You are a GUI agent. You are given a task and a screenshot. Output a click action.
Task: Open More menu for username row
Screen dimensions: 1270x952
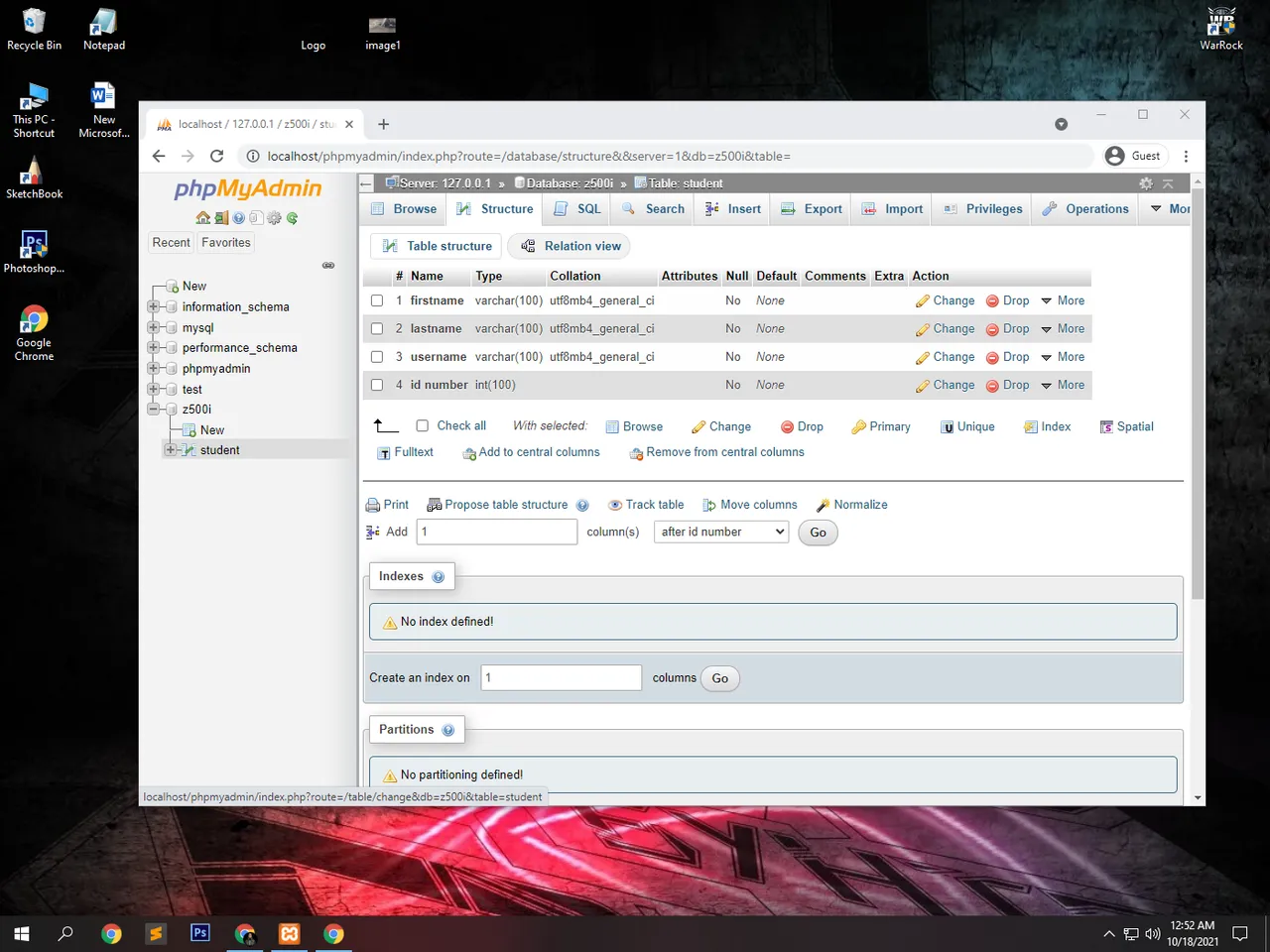pos(1063,357)
